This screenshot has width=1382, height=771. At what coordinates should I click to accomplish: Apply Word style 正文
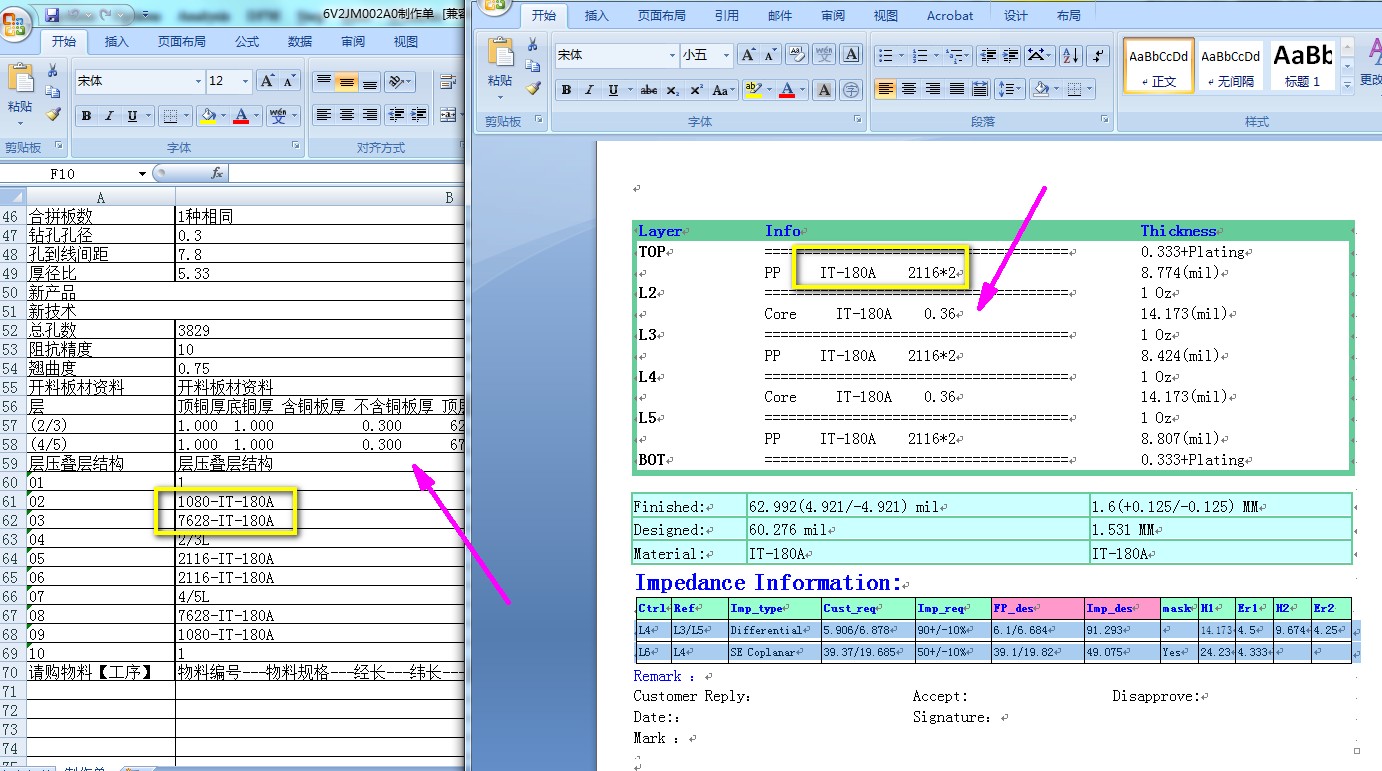[x=1158, y=66]
